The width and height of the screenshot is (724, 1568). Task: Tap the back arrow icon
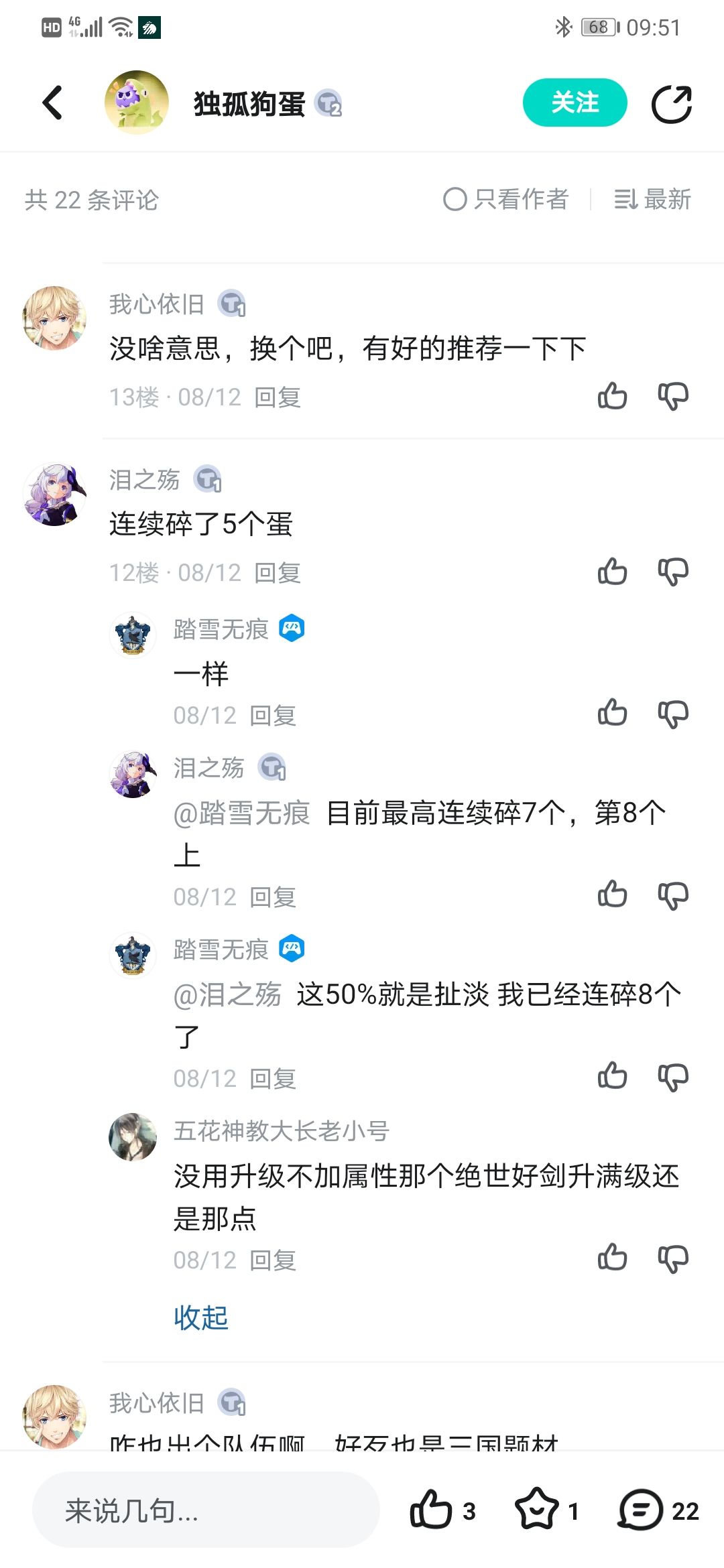coord(52,103)
